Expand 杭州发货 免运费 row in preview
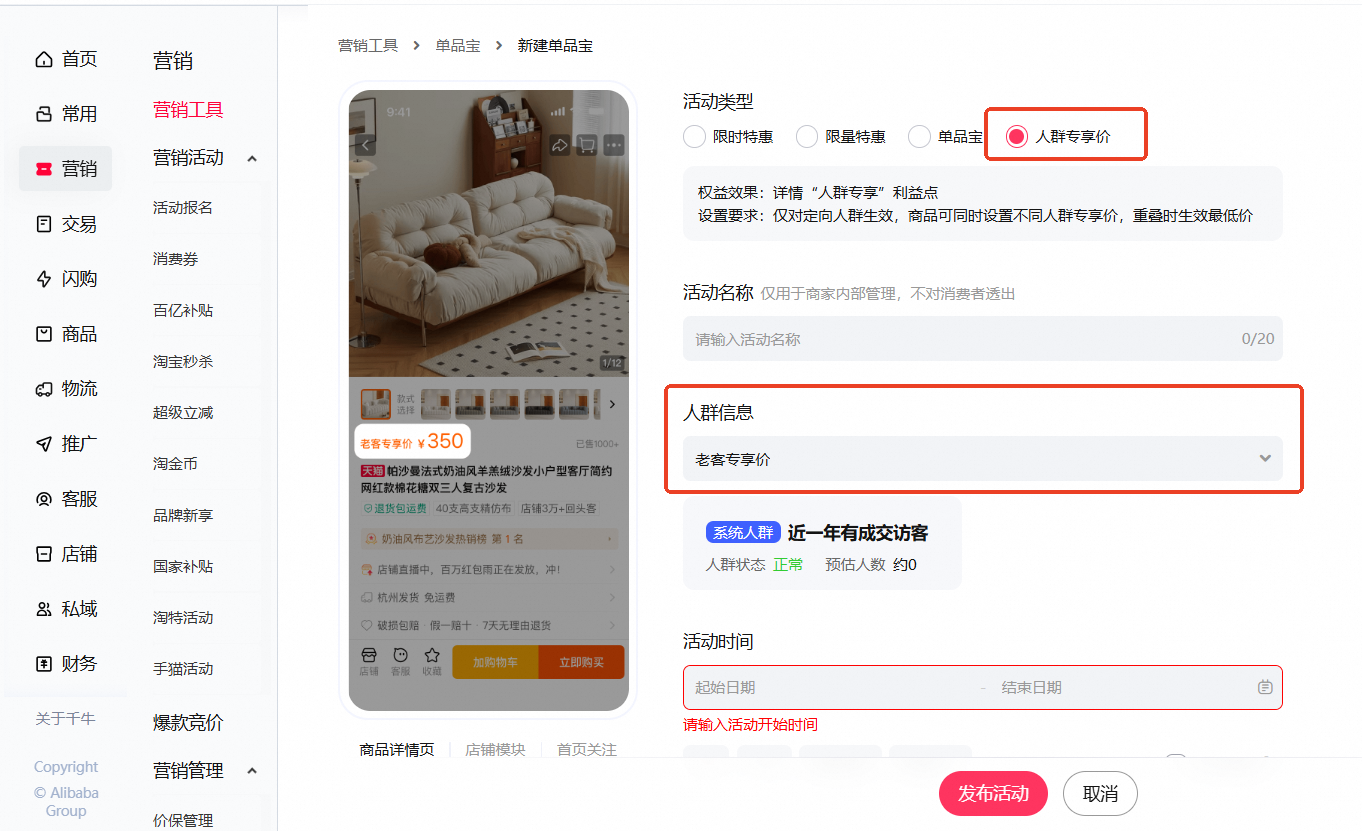The height and width of the screenshot is (831, 1362). (x=489, y=597)
